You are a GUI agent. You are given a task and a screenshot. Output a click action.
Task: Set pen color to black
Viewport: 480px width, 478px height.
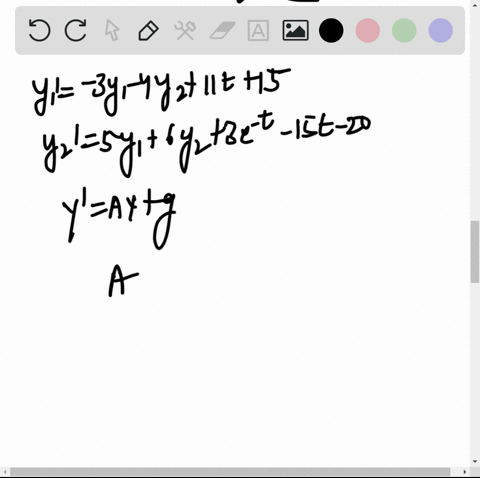pyautogui.click(x=331, y=31)
